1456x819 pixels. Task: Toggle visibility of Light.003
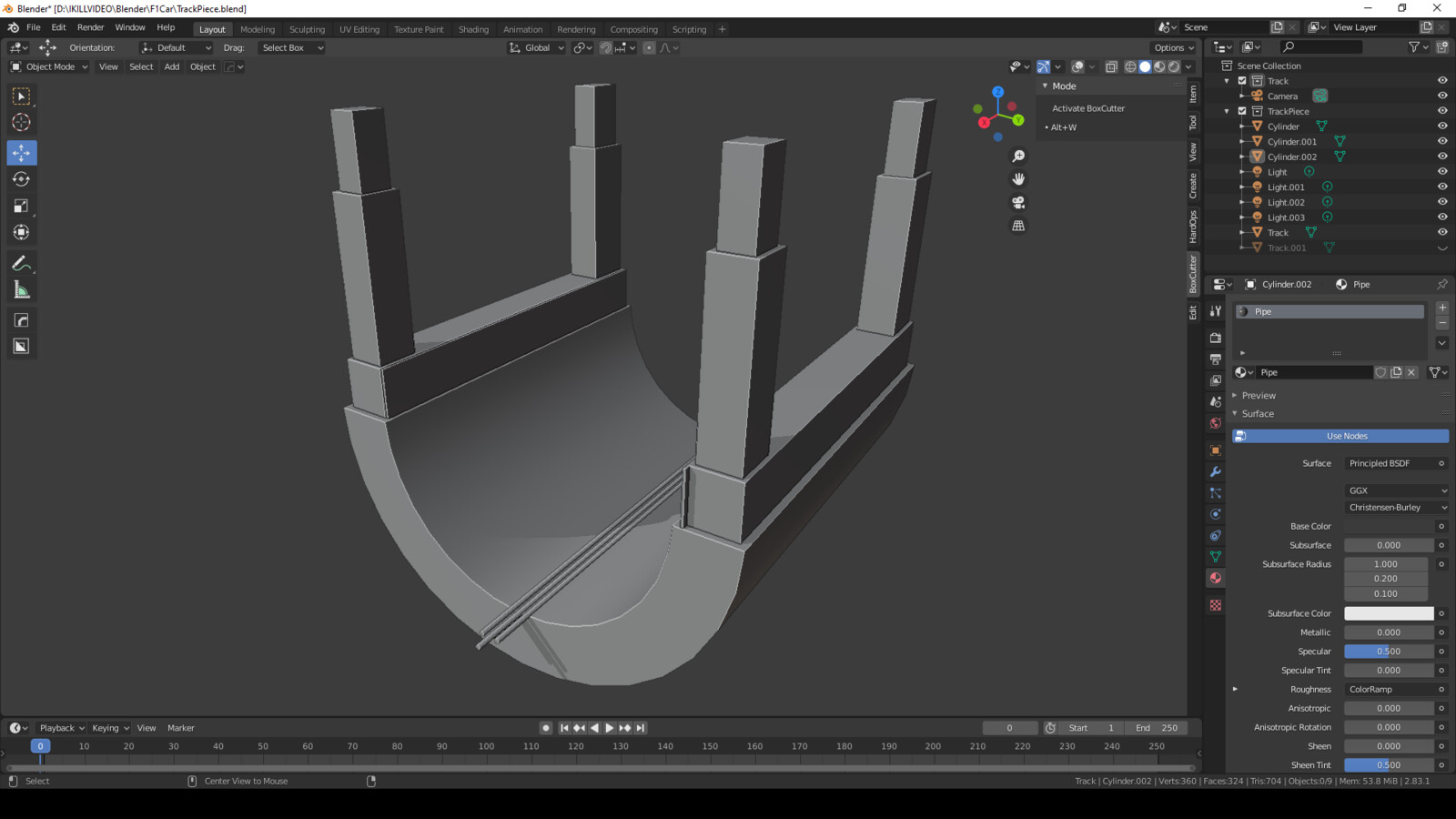(x=1442, y=217)
